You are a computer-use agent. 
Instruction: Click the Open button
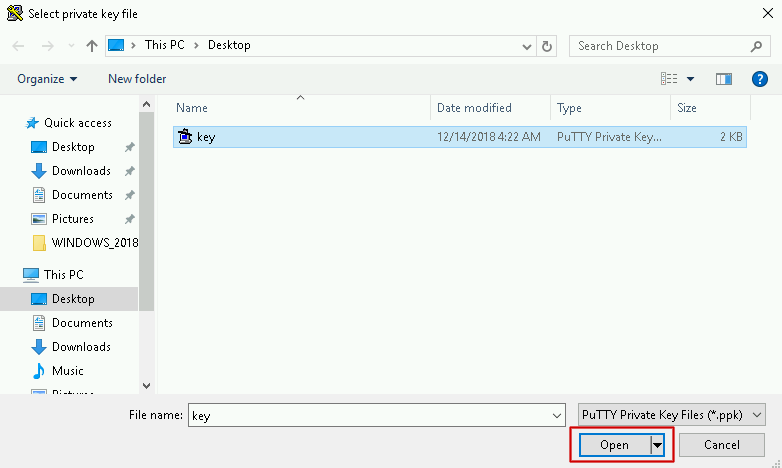(x=614, y=445)
